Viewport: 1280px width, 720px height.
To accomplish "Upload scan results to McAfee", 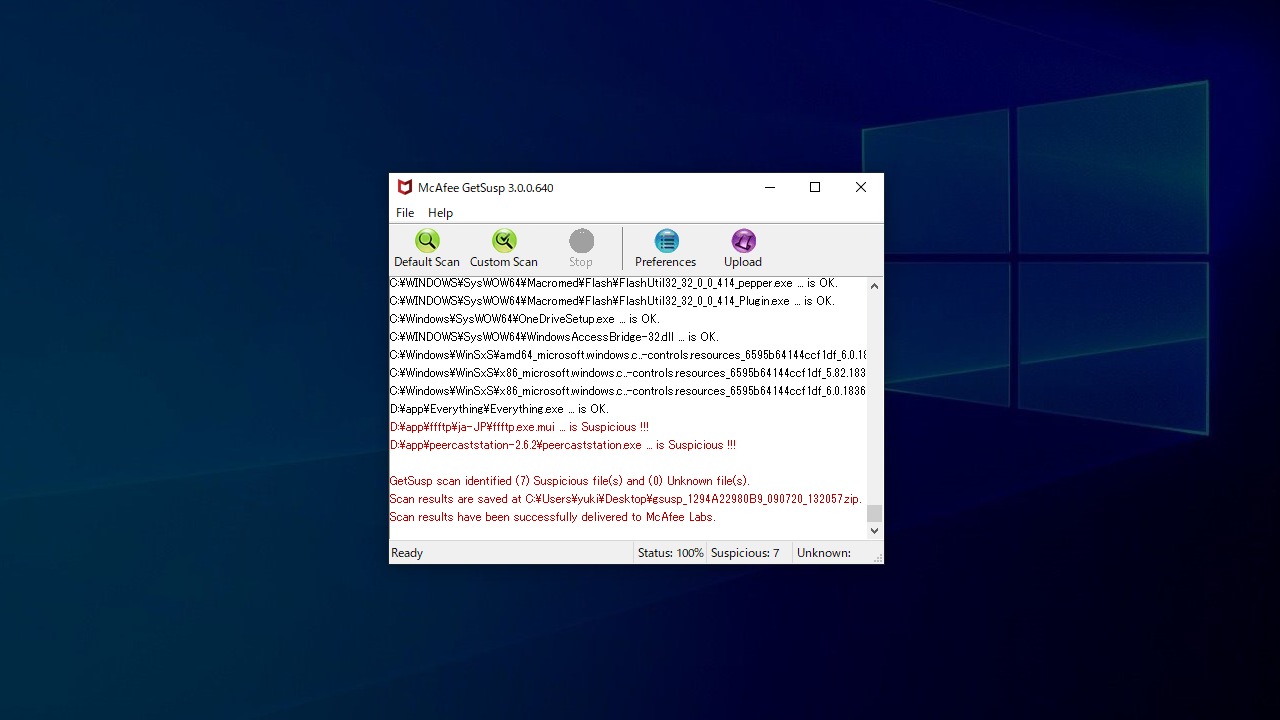I will [743, 249].
